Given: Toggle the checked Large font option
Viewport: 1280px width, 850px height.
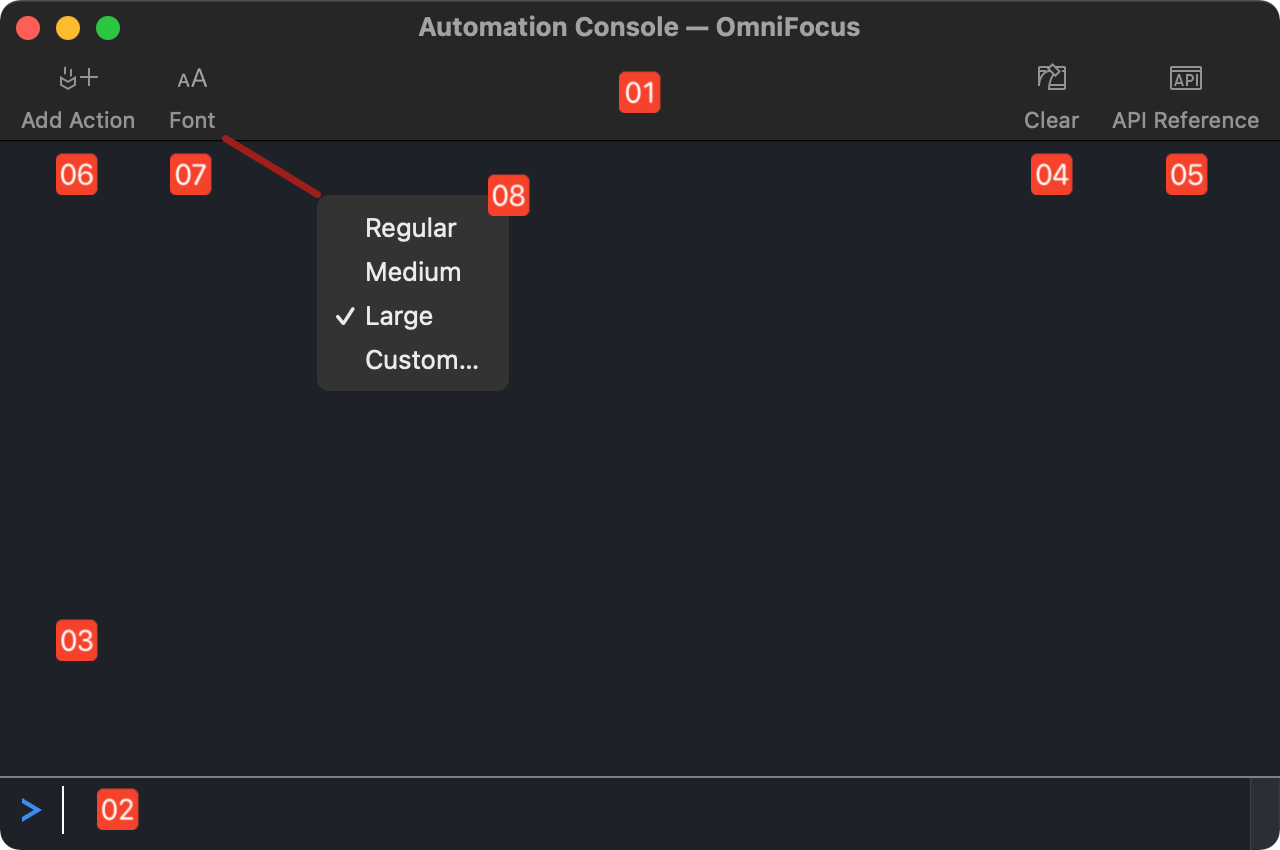Looking at the screenshot, I should [398, 316].
